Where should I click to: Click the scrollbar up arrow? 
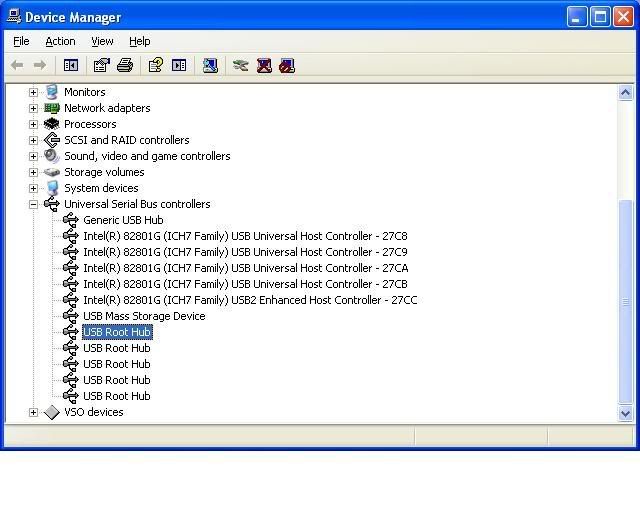click(x=625, y=93)
